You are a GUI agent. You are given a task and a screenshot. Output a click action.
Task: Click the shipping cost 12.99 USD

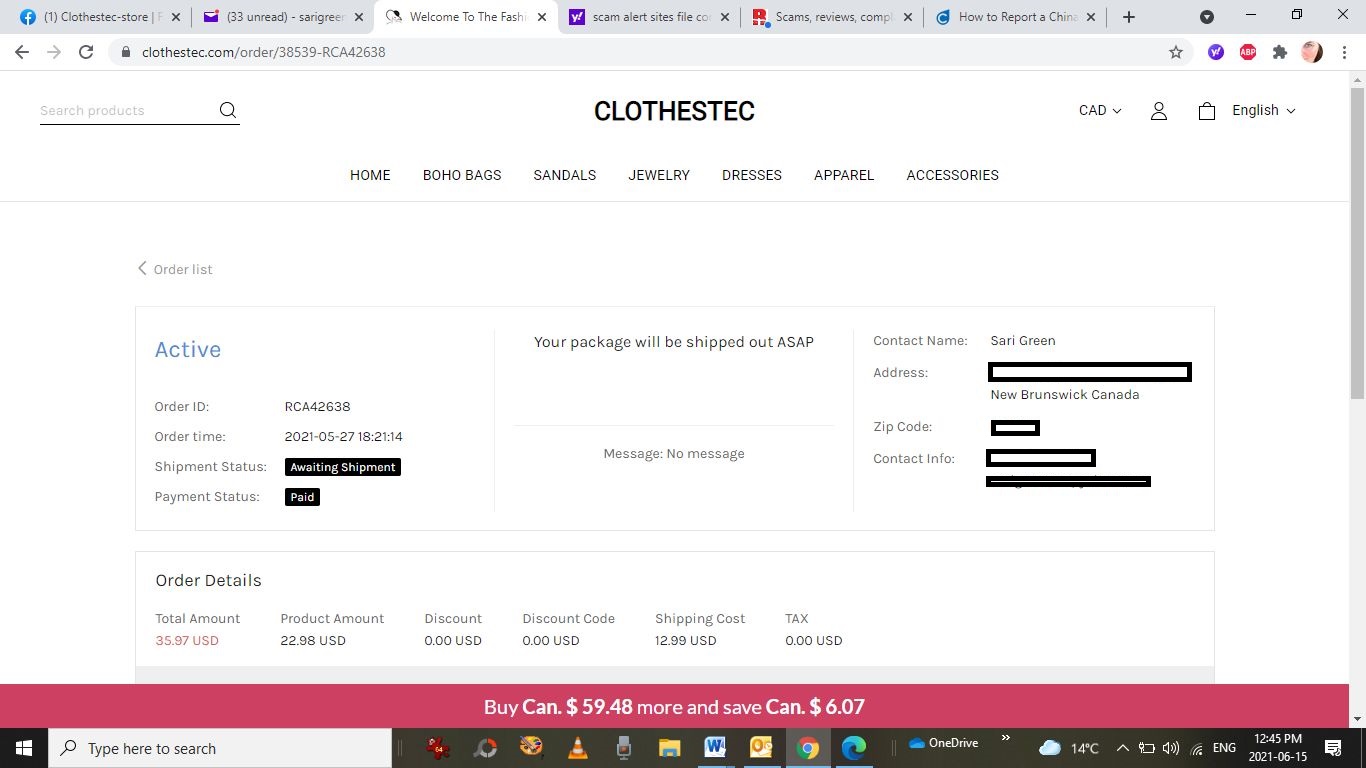click(x=686, y=641)
